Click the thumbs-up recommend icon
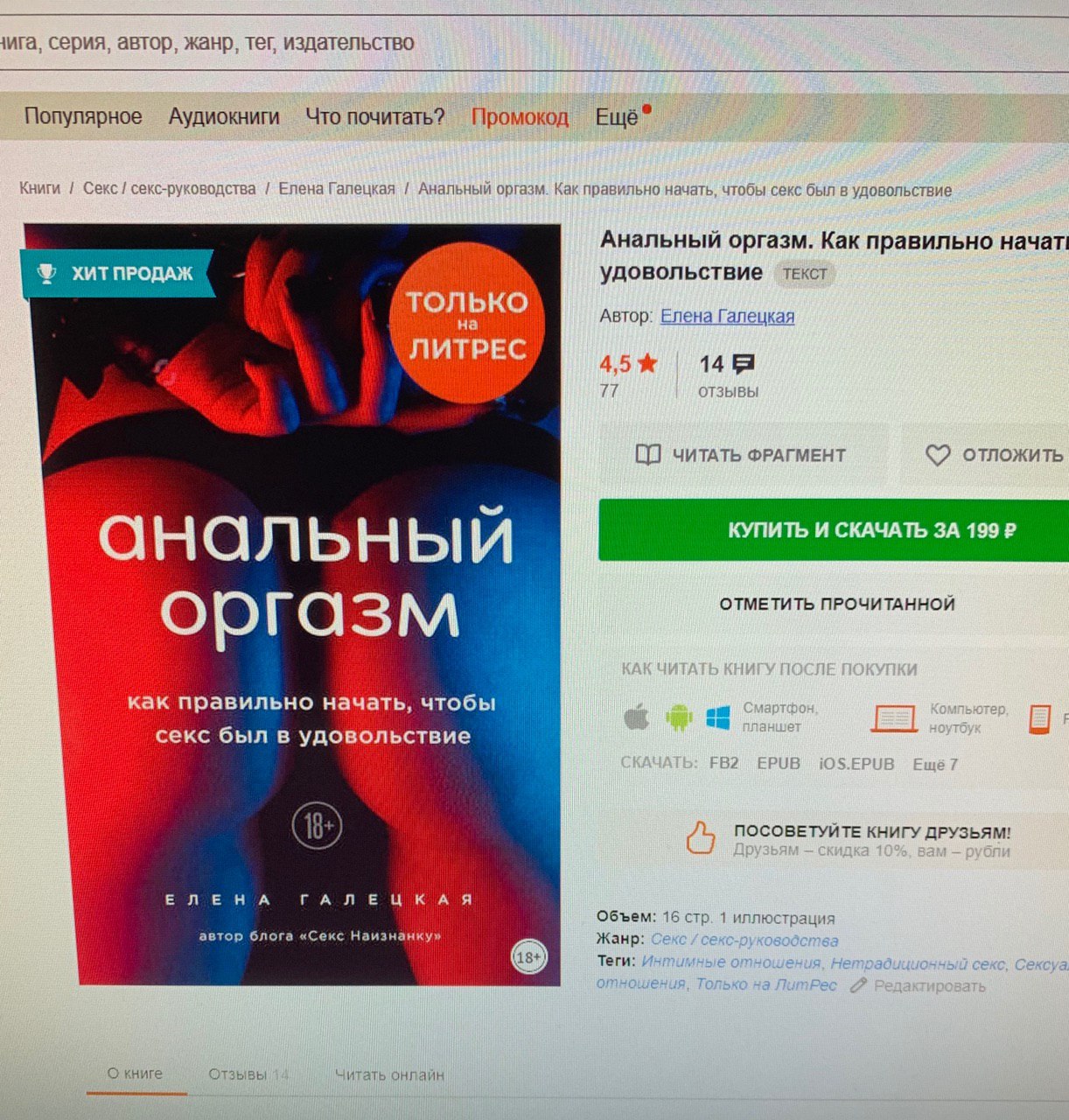This screenshot has width=1069, height=1120. [700, 838]
